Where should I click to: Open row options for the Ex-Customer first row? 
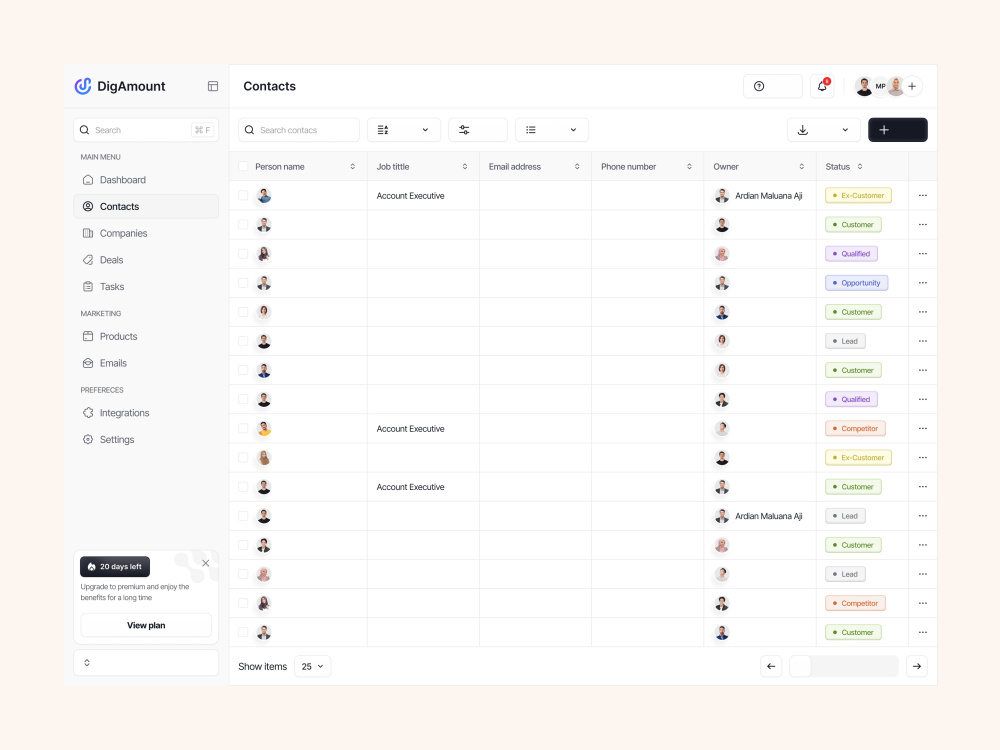pyautogui.click(x=923, y=196)
